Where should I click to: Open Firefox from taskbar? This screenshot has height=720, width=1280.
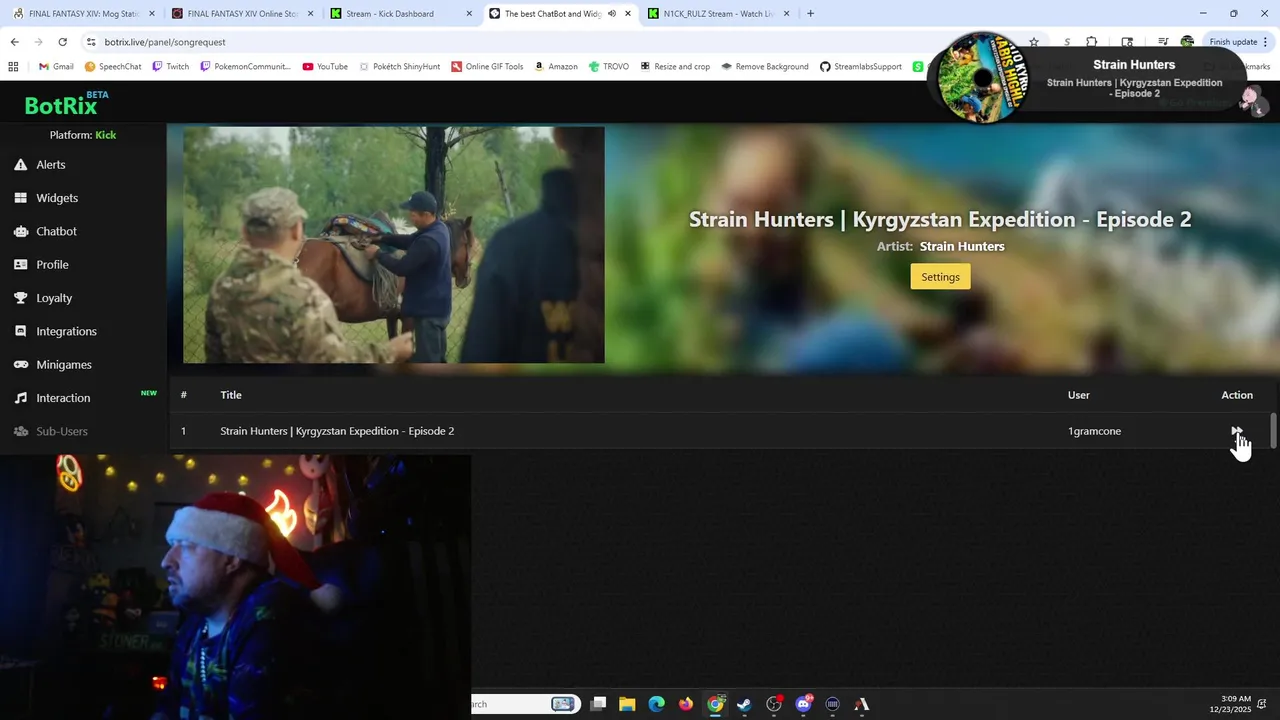click(686, 704)
